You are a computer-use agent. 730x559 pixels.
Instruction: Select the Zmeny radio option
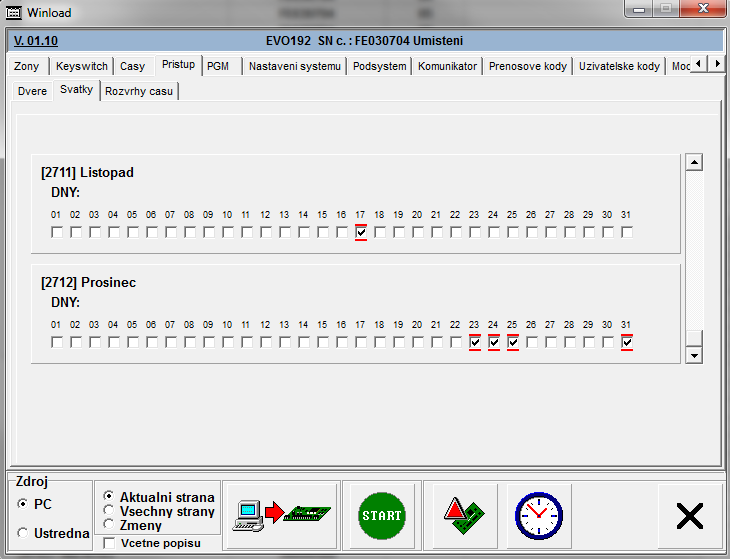click(109, 524)
